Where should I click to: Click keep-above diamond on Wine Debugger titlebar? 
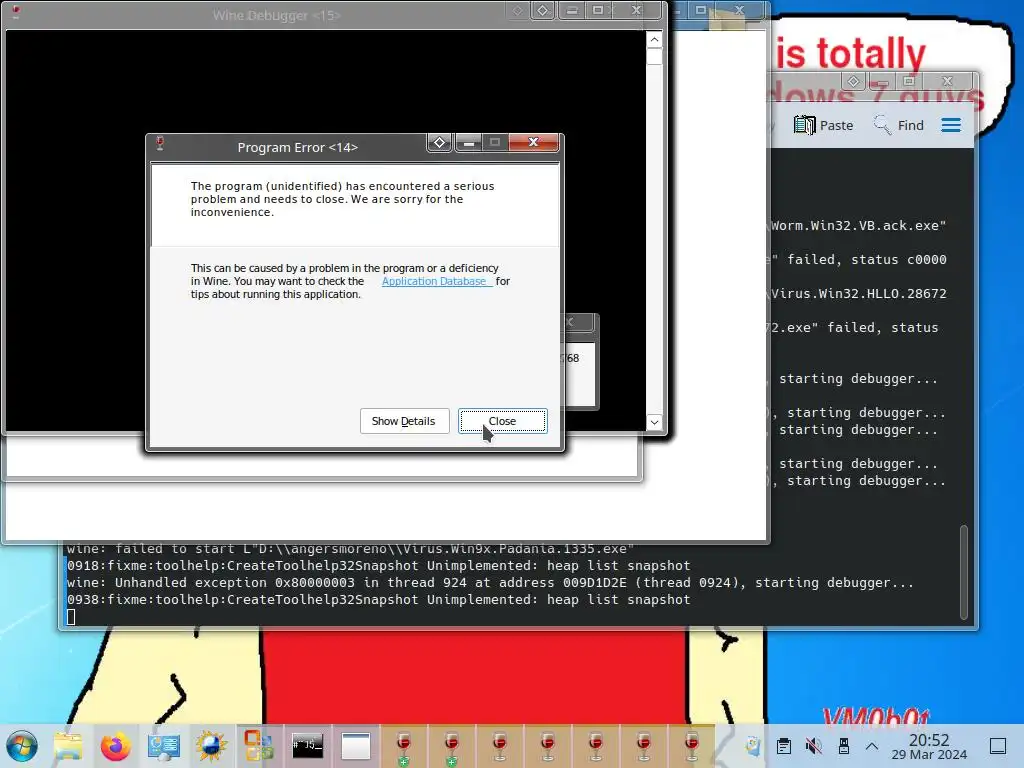[543, 10]
